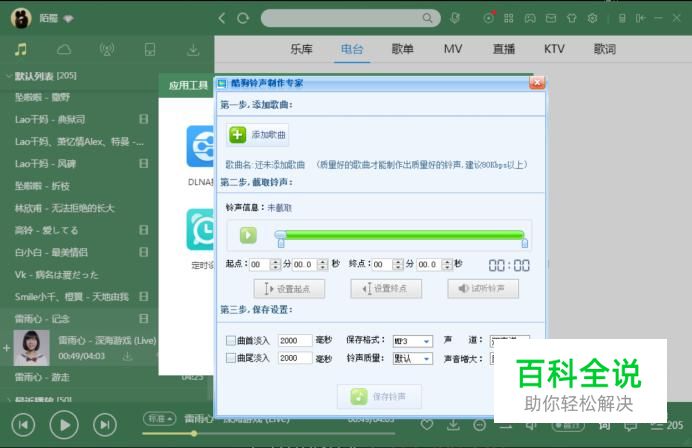692x448 pixels.
Task: Open the 声道 dropdown
Action: [x=510, y=339]
